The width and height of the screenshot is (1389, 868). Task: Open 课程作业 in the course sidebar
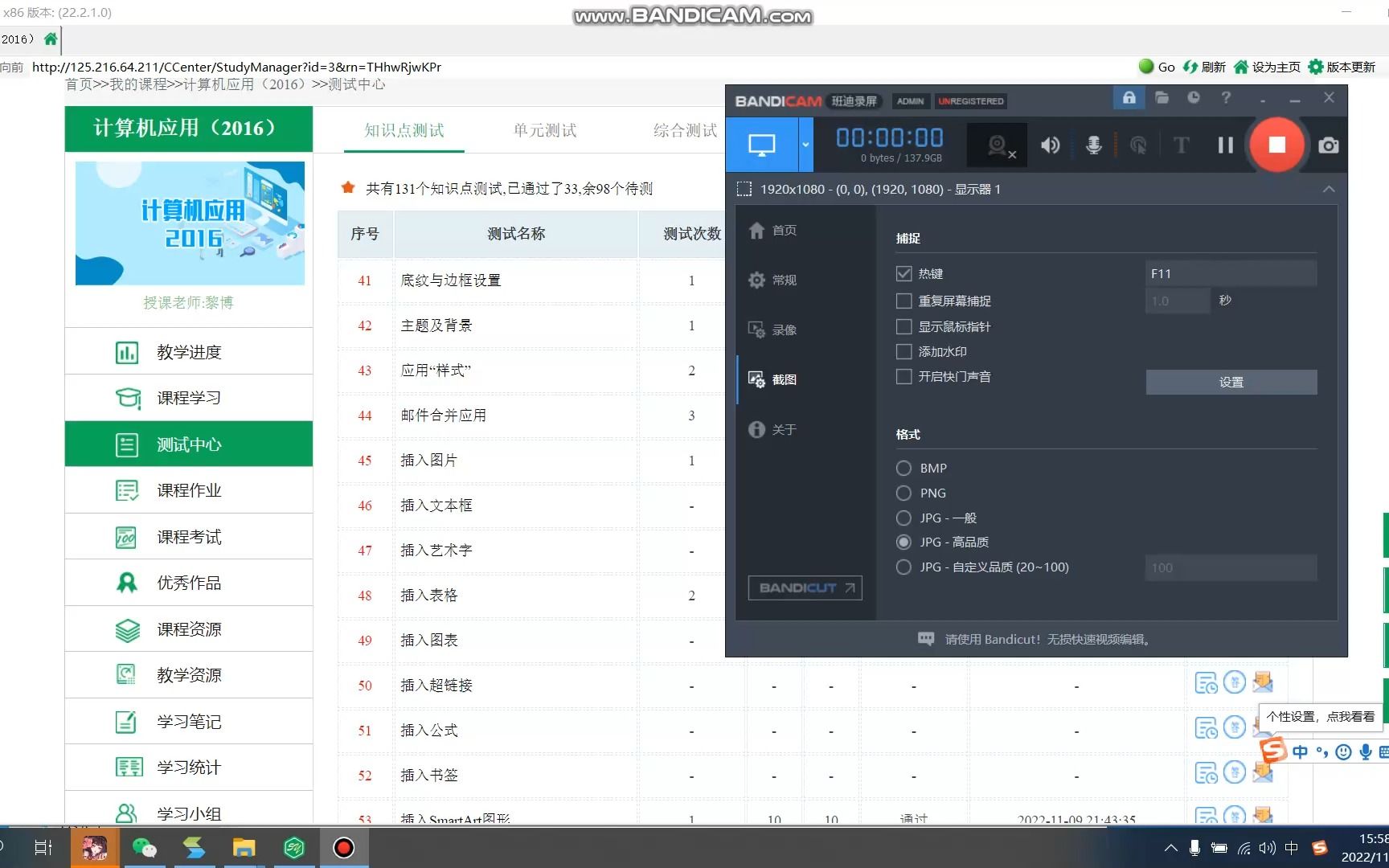tap(189, 490)
